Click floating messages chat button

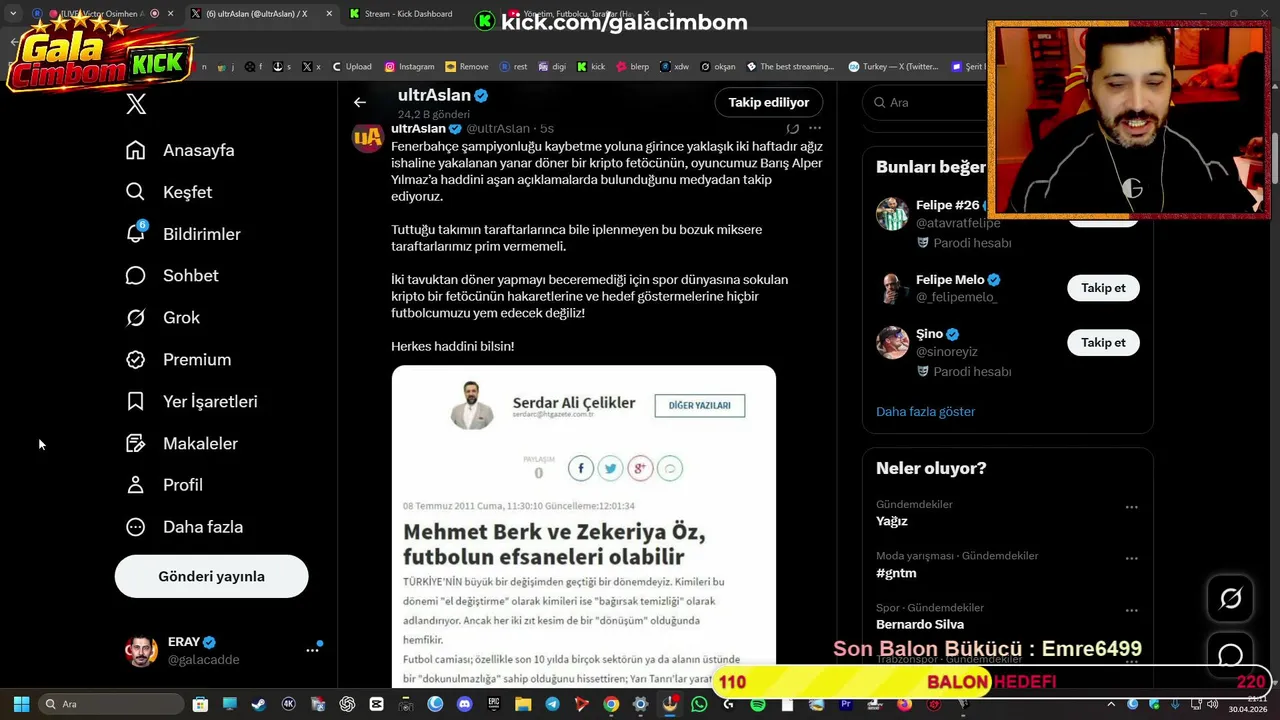[1231, 656]
